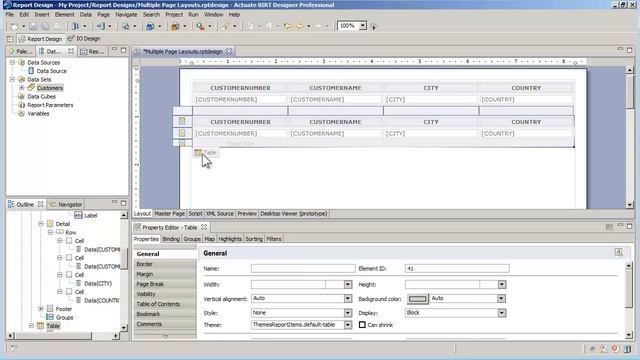The image size is (640, 360).
Task: Collapse the Data Sets node
Action: tap(12, 80)
